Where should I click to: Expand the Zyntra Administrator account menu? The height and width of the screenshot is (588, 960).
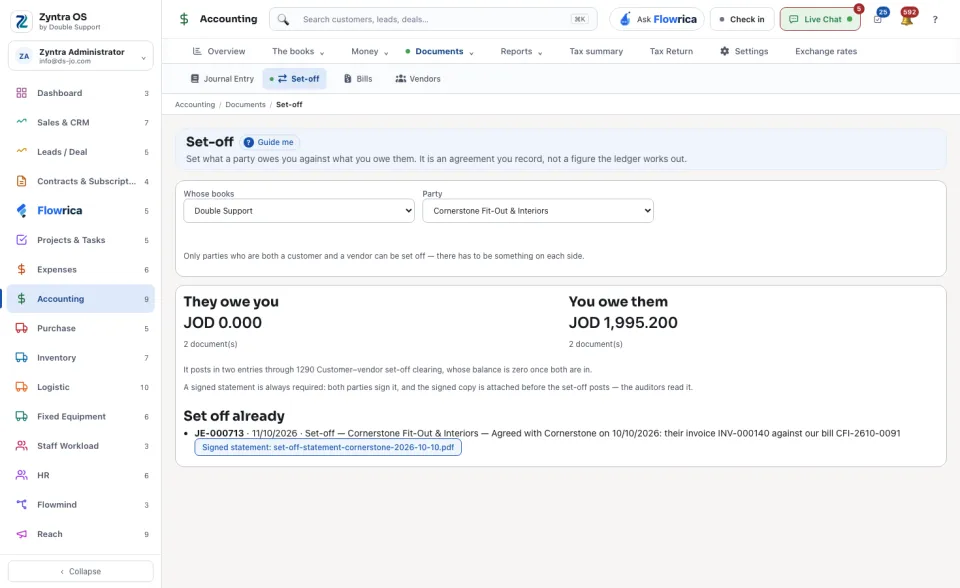coord(81,56)
